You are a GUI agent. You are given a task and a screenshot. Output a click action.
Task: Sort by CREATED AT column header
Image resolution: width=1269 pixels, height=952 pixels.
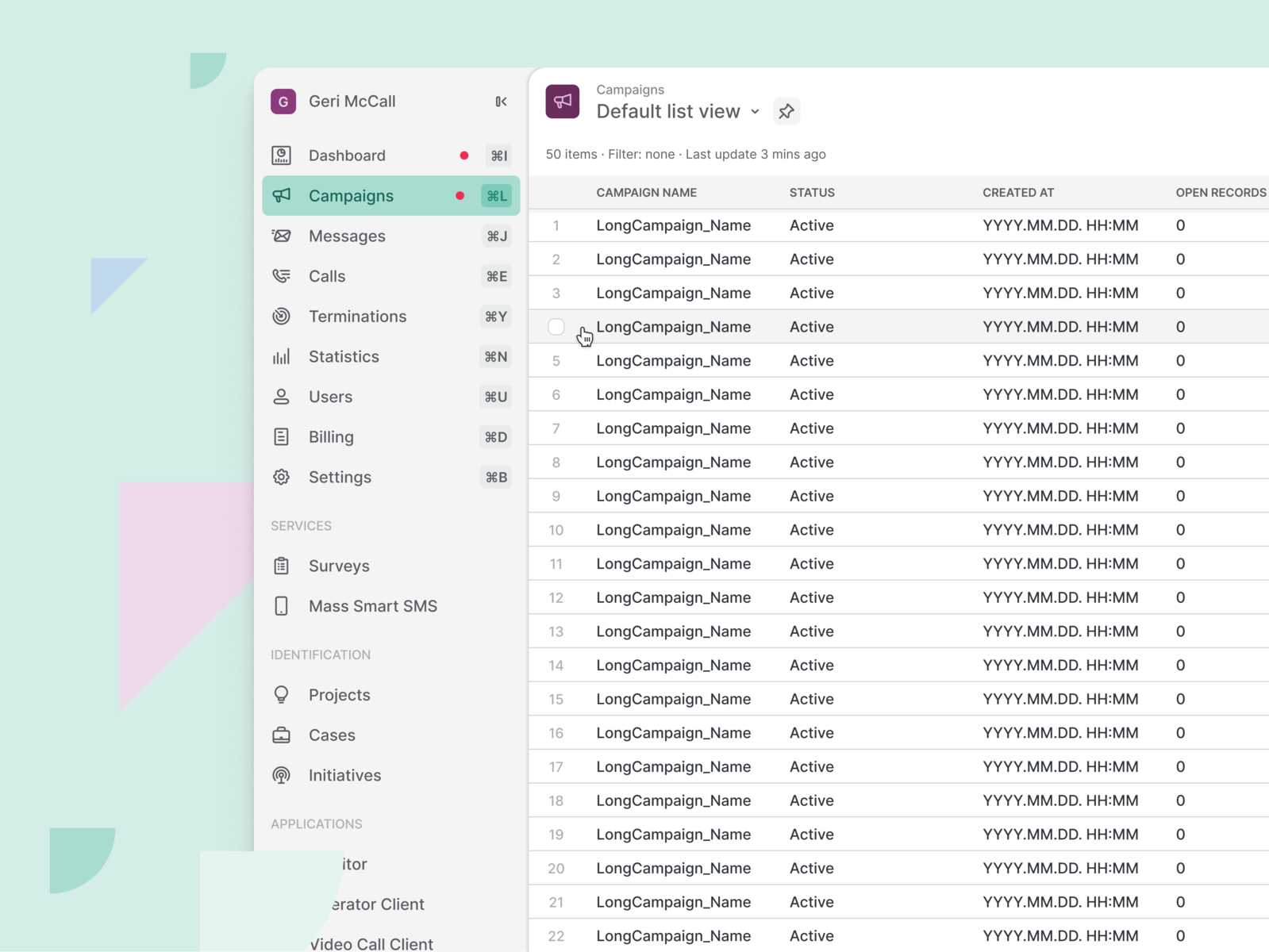tap(1018, 193)
